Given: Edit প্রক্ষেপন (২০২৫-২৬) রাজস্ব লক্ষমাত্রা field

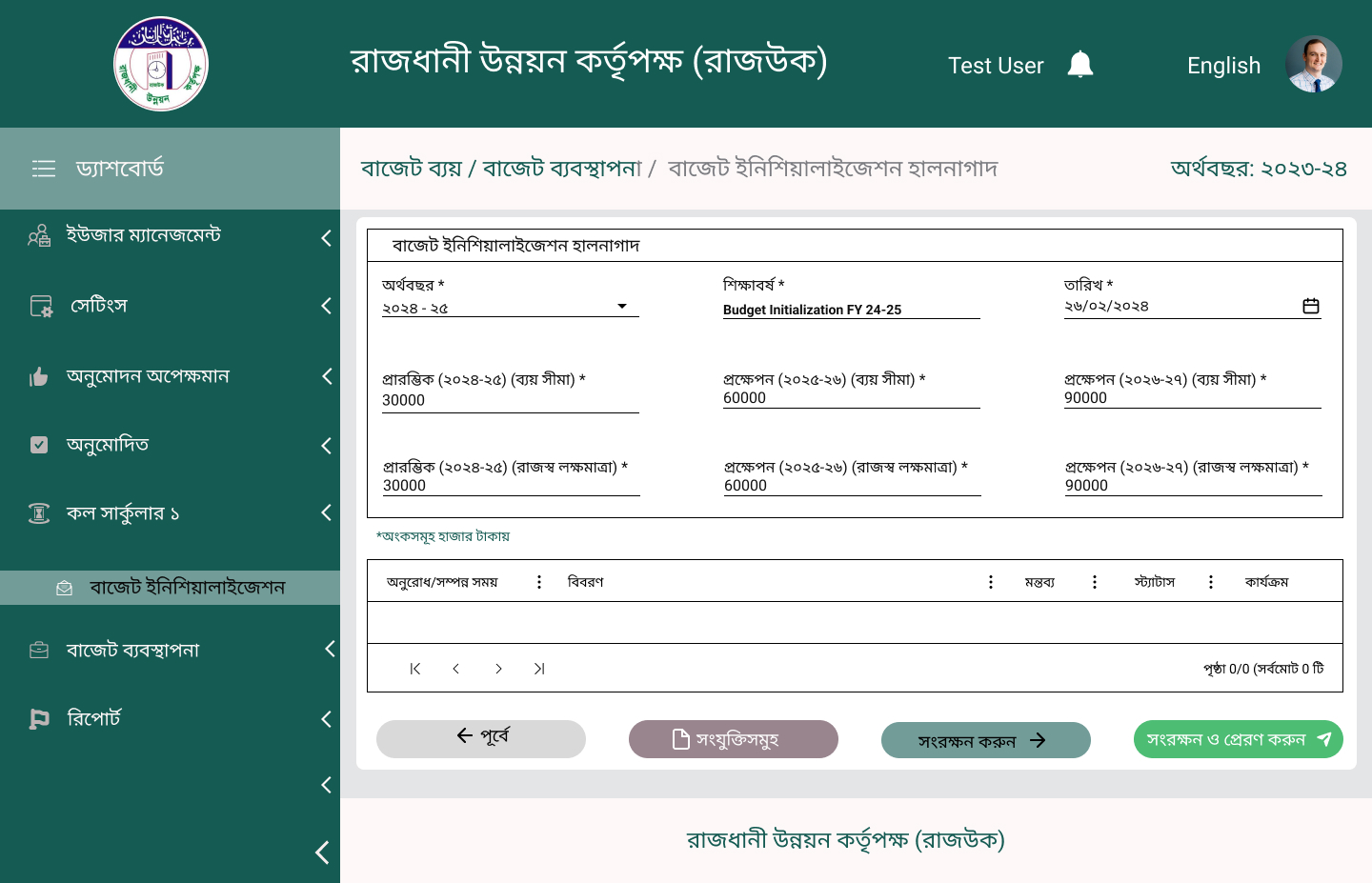Looking at the screenshot, I should click(x=852, y=486).
